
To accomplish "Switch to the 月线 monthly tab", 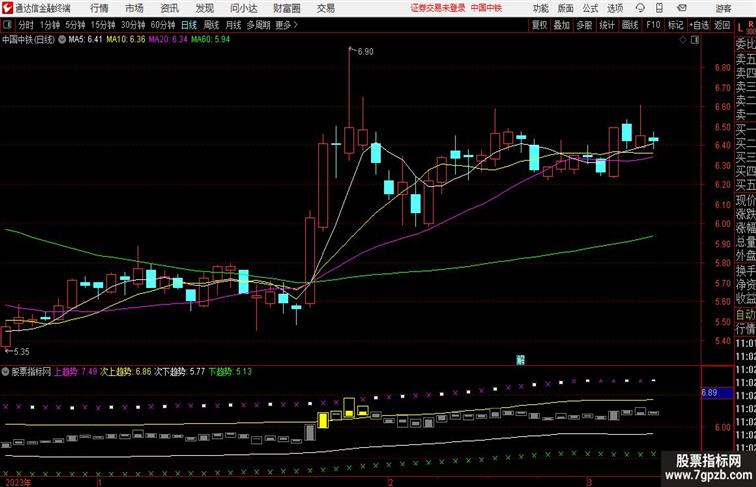I will tap(233, 25).
